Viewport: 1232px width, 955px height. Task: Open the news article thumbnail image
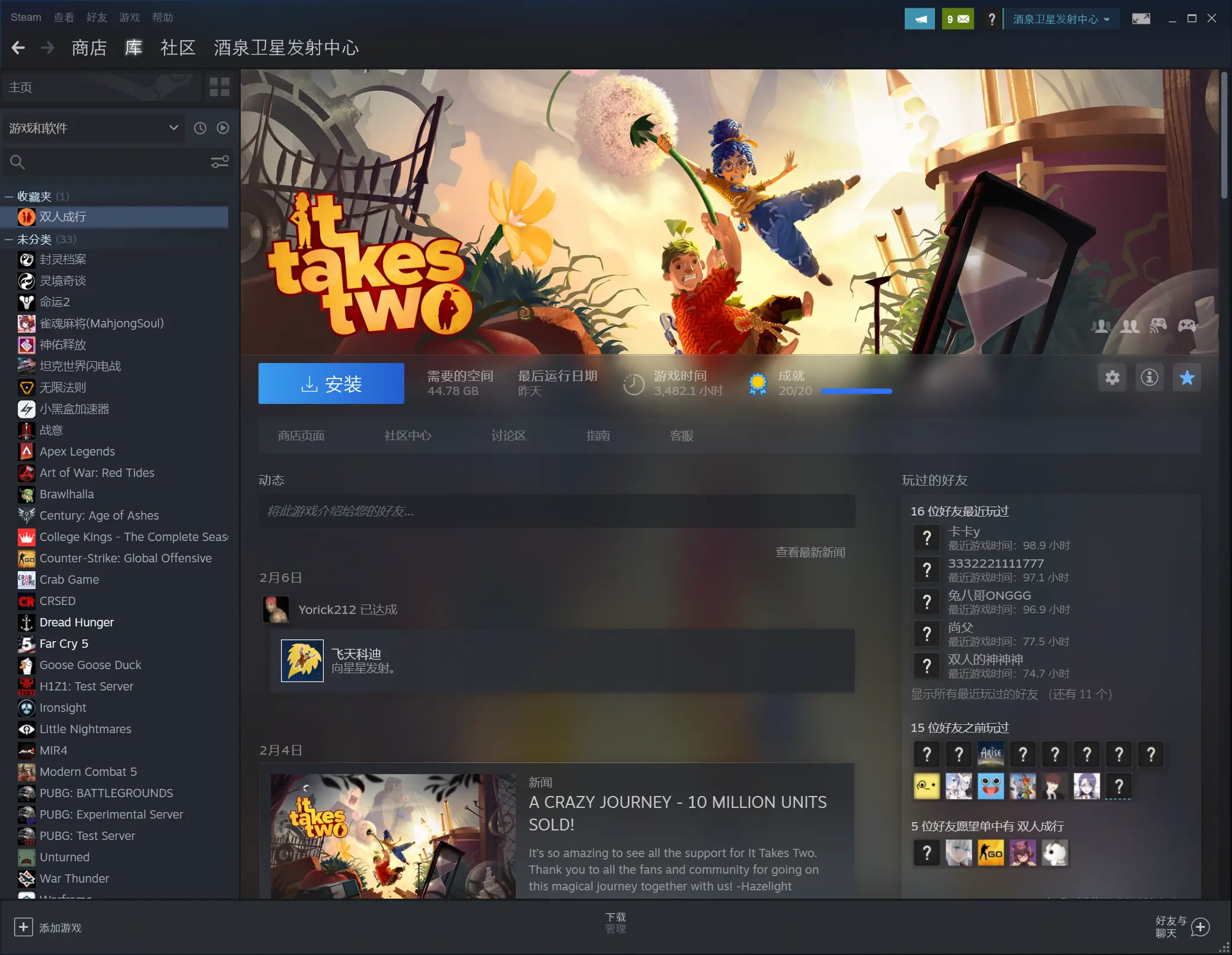(393, 836)
